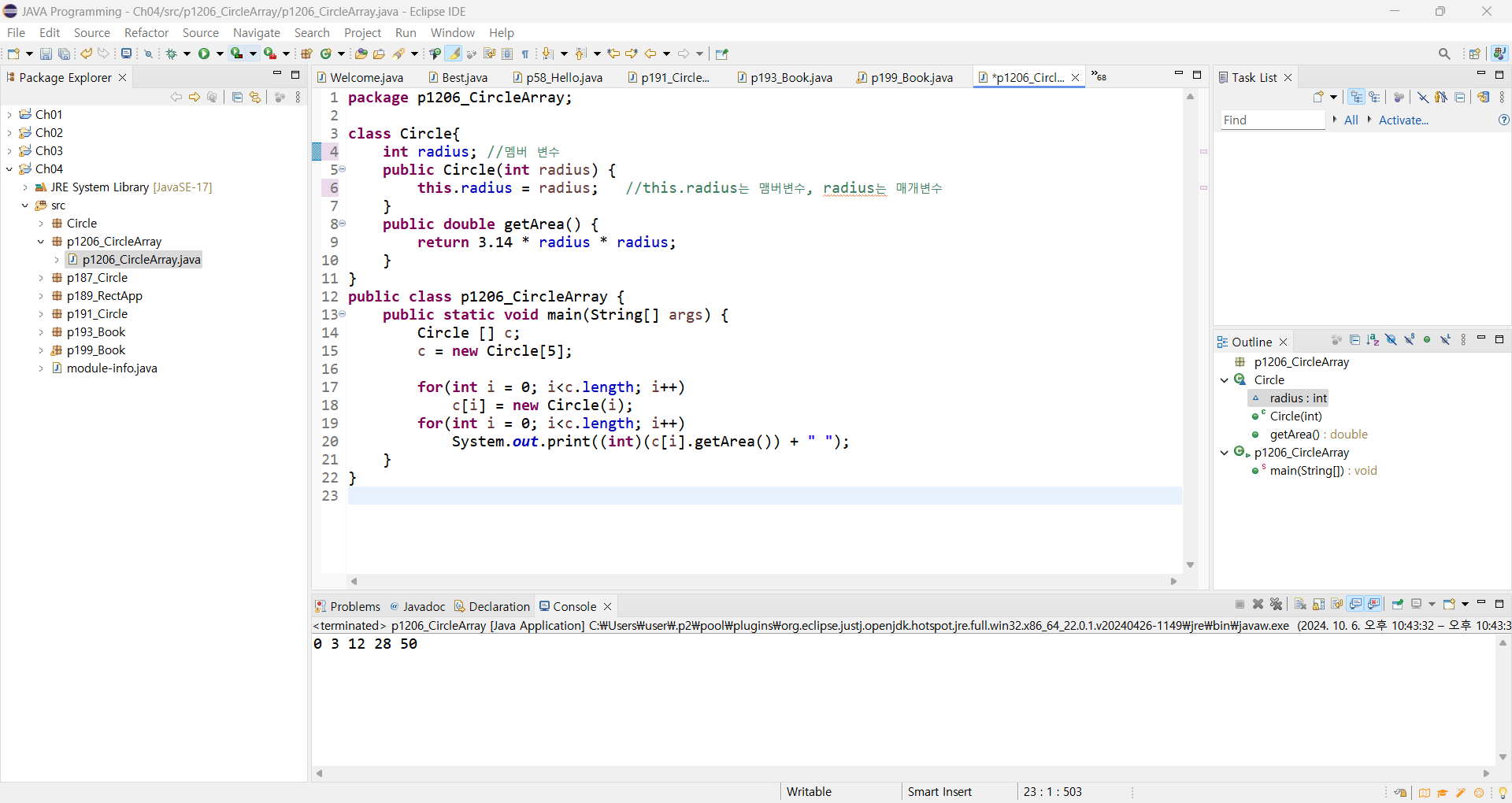Open the New Task dropdown arrow in Task List
This screenshot has height=803, width=1512.
(x=1334, y=97)
